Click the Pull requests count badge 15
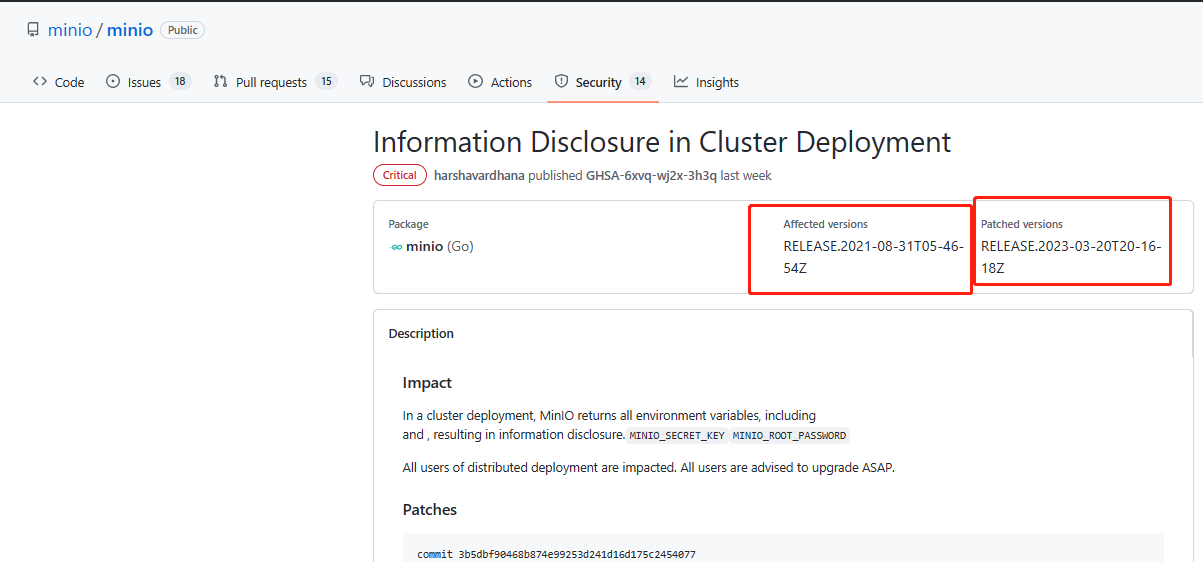The height and width of the screenshot is (562, 1203). point(326,82)
